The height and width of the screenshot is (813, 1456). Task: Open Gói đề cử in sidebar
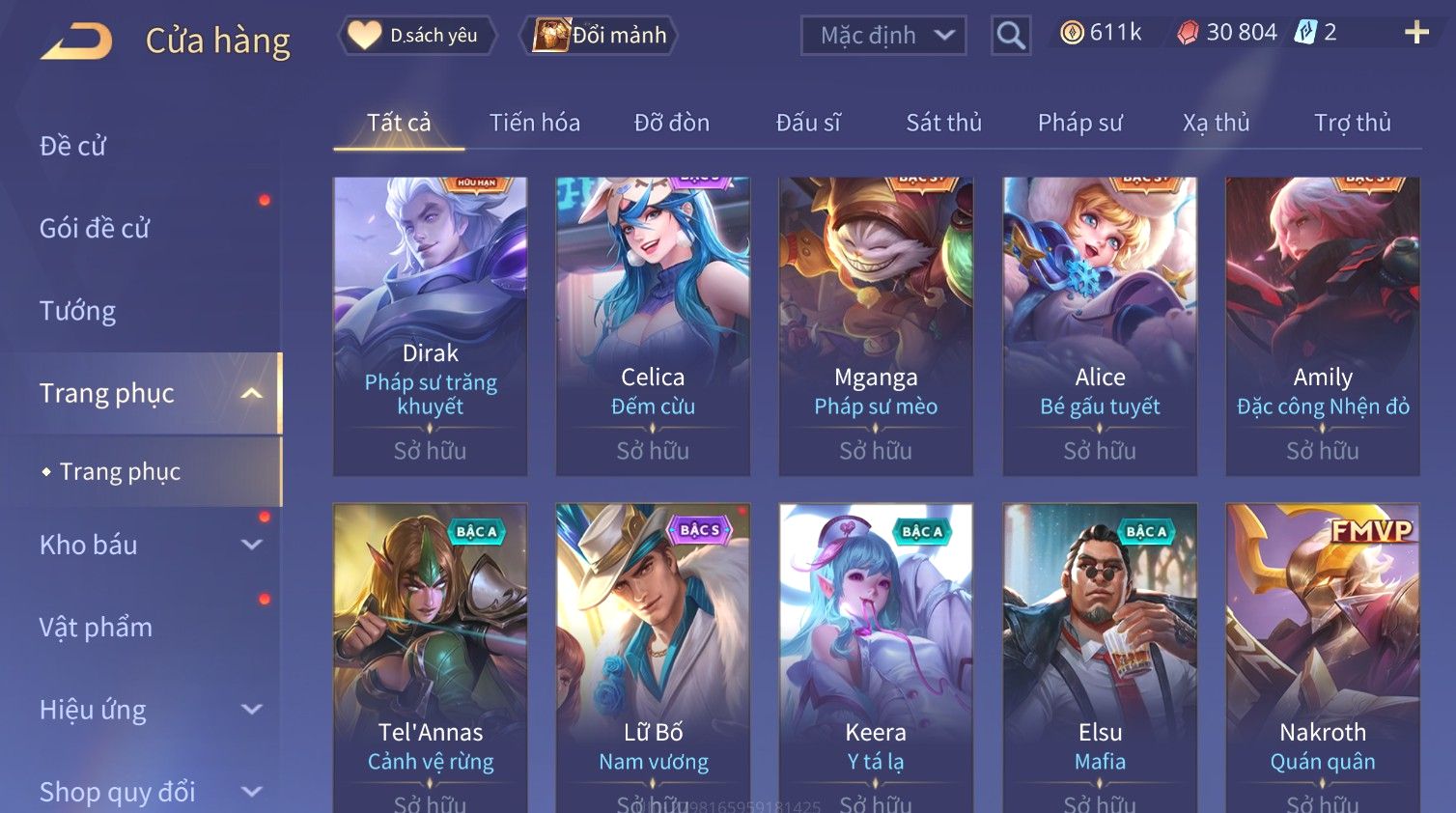(95, 228)
